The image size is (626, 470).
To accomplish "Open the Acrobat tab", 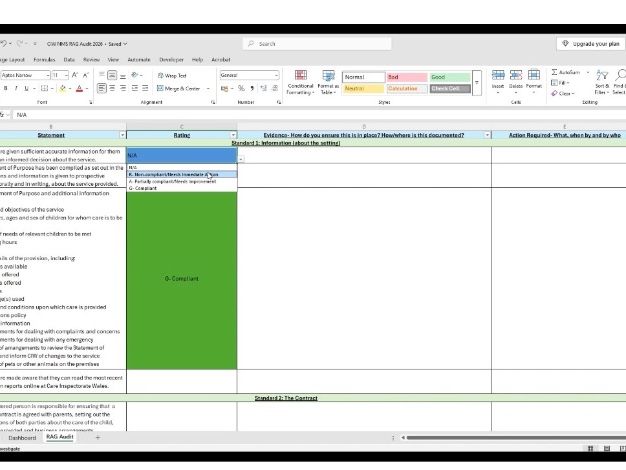I will pos(221,60).
